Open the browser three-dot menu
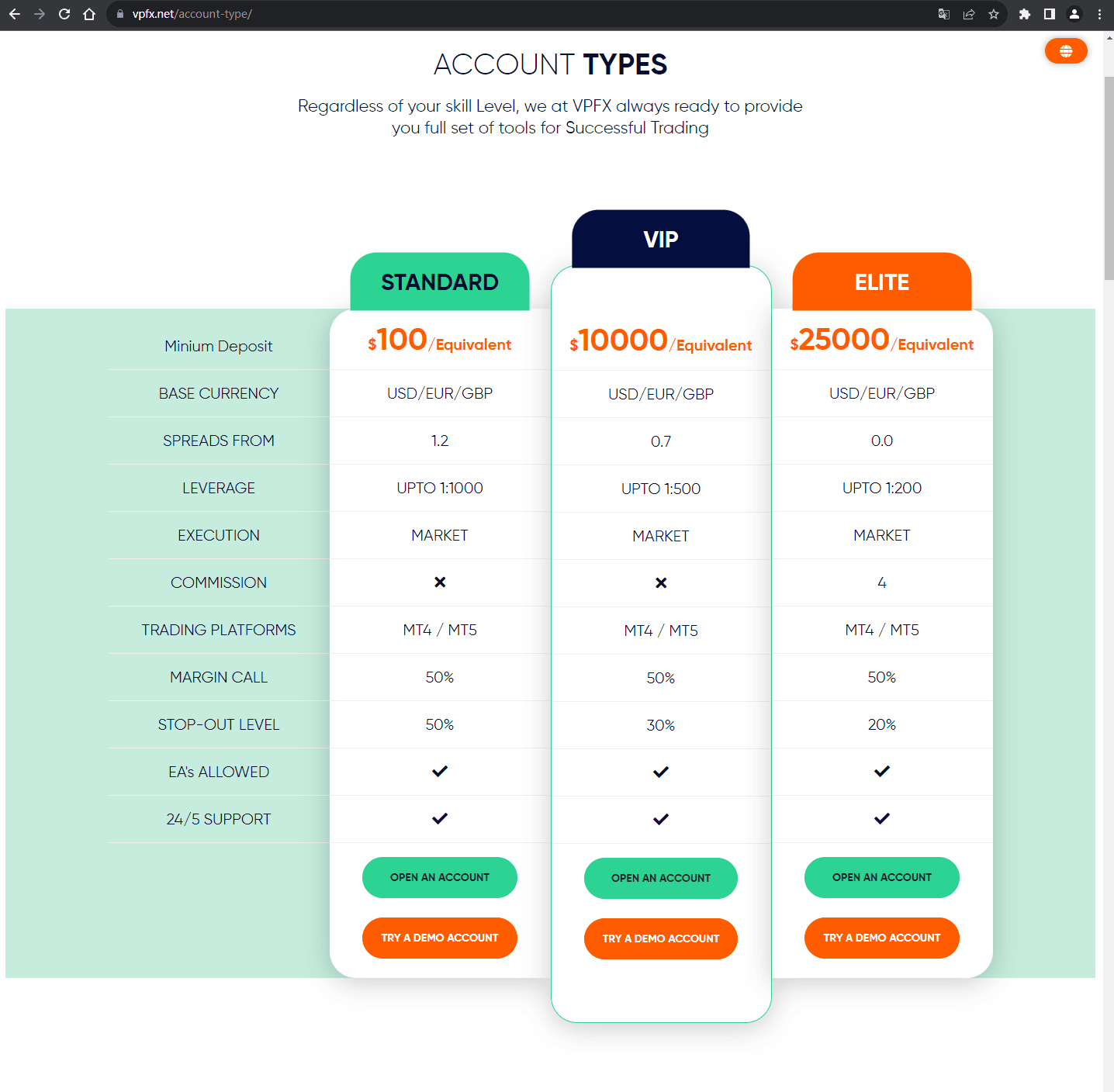Viewport: 1114px width, 1092px height. click(1099, 14)
